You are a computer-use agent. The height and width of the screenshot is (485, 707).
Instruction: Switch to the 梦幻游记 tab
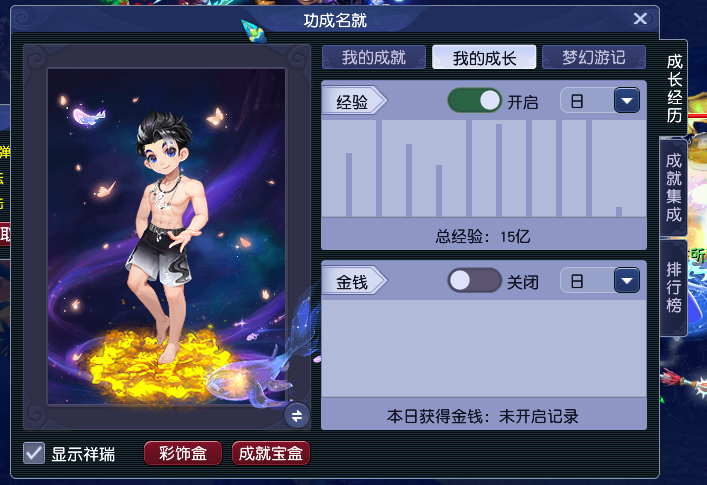pyautogui.click(x=594, y=57)
